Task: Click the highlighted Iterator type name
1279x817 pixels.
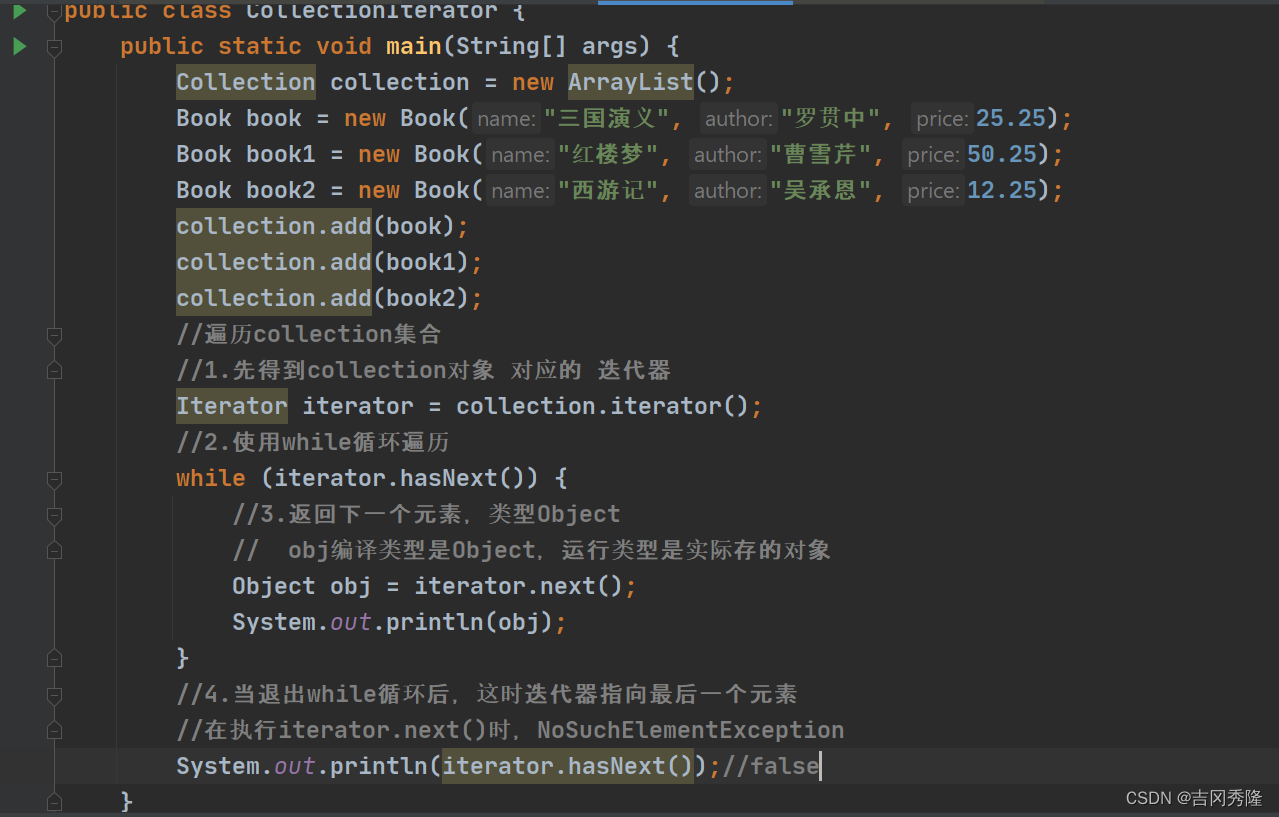Action: 232,406
